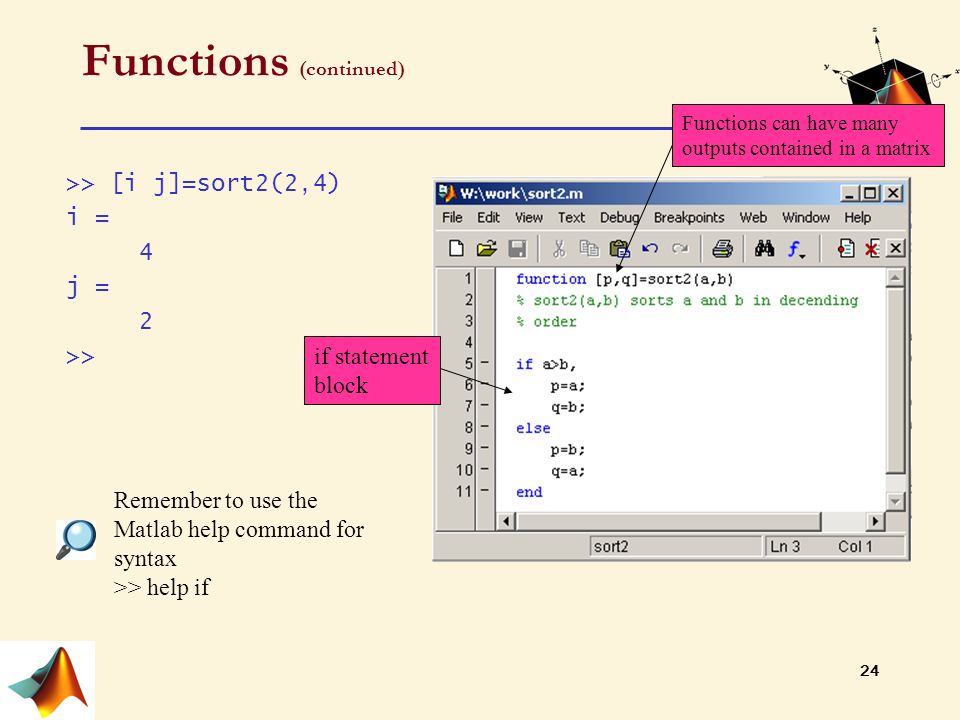Redo the last undone edit

pos(680,249)
